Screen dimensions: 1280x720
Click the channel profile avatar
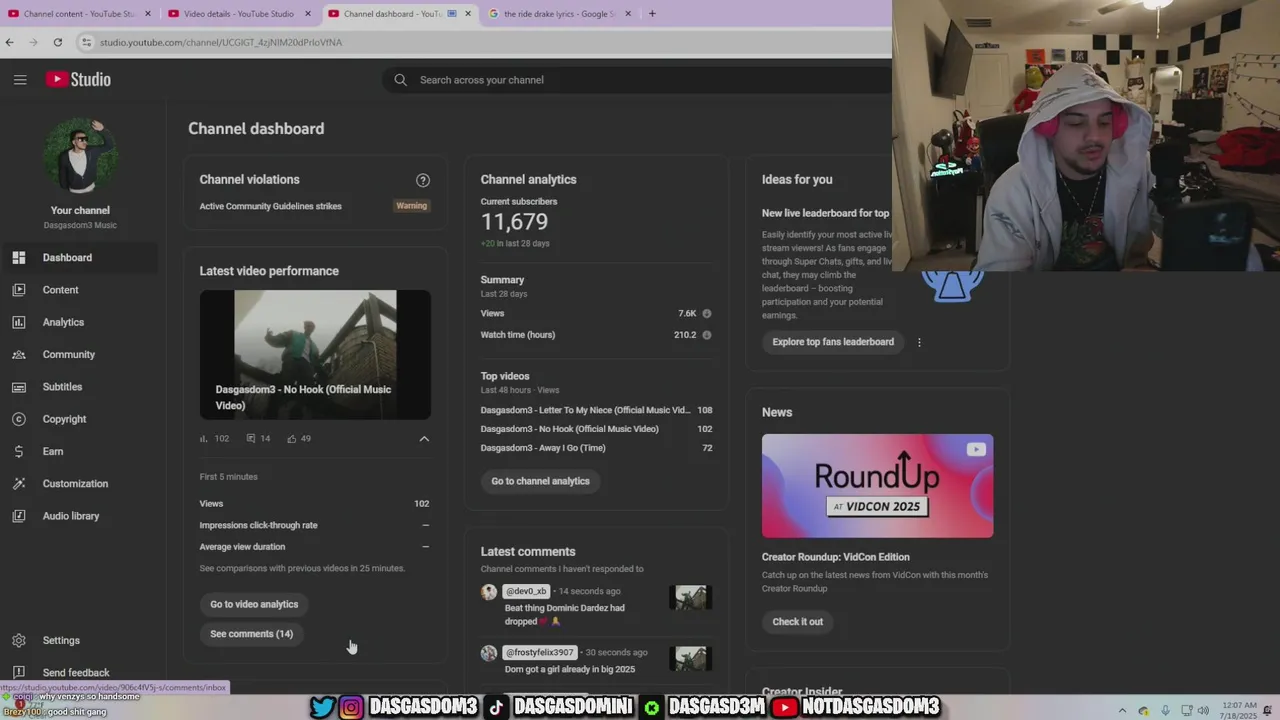(x=80, y=157)
